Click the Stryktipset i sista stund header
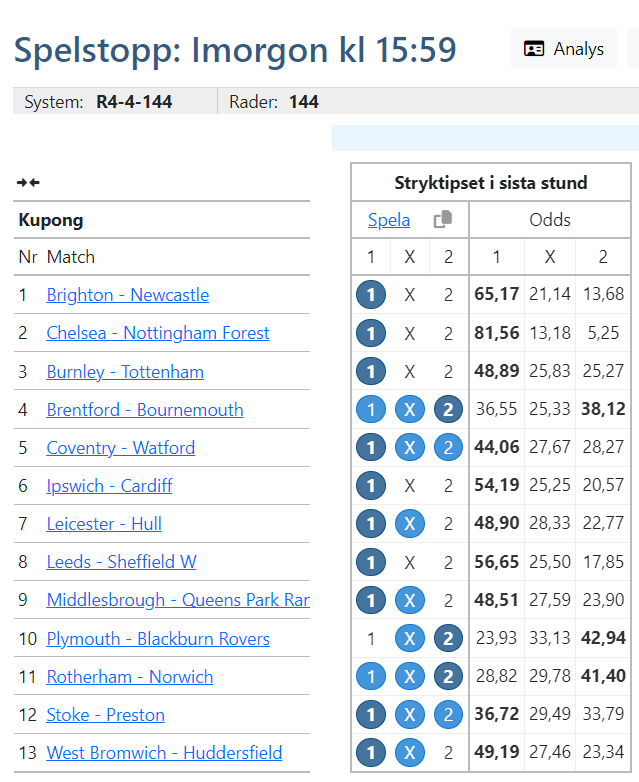Viewport: 639px width, 782px height. (x=491, y=183)
